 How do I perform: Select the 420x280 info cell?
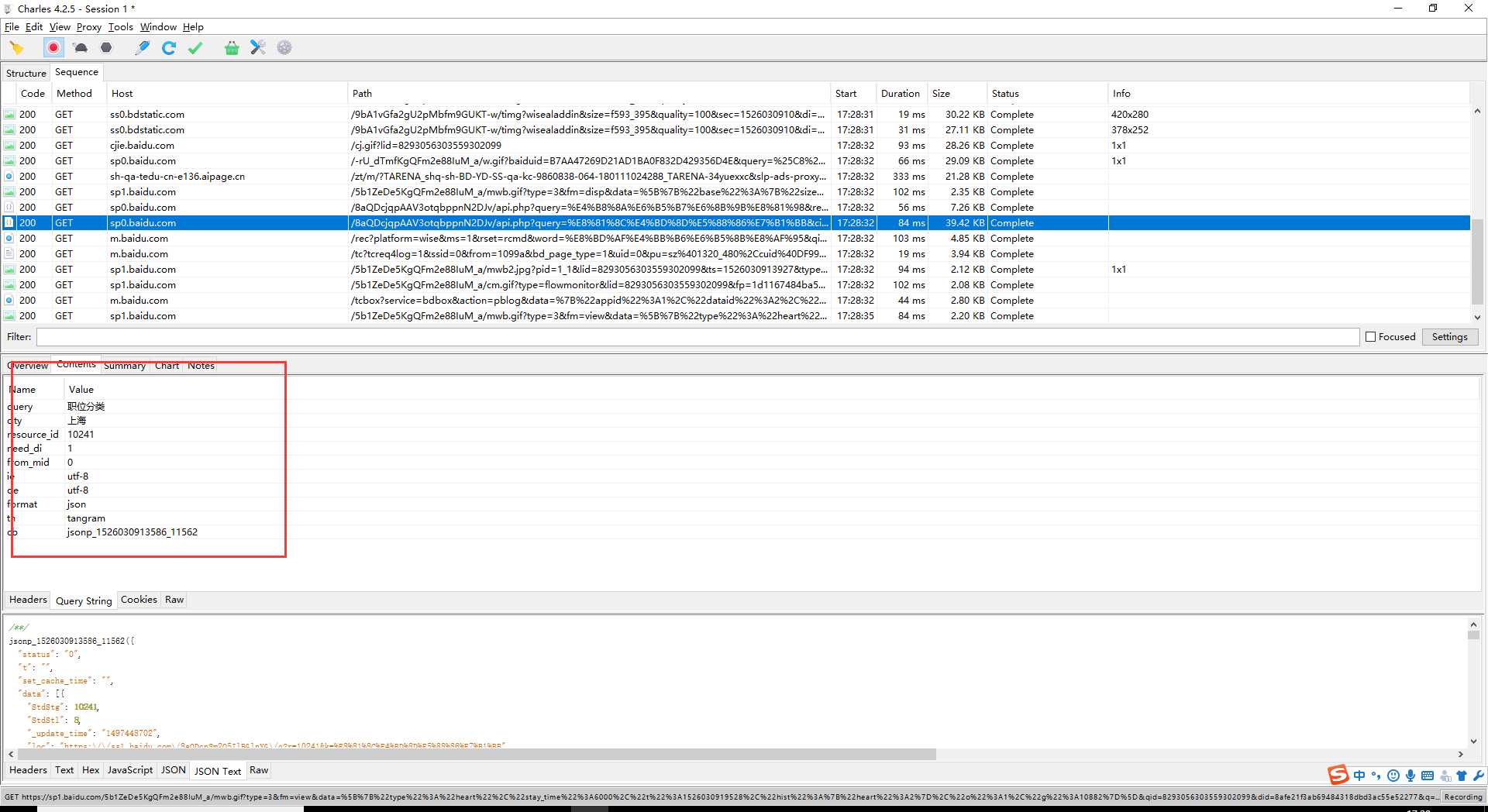pyautogui.click(x=1130, y=115)
